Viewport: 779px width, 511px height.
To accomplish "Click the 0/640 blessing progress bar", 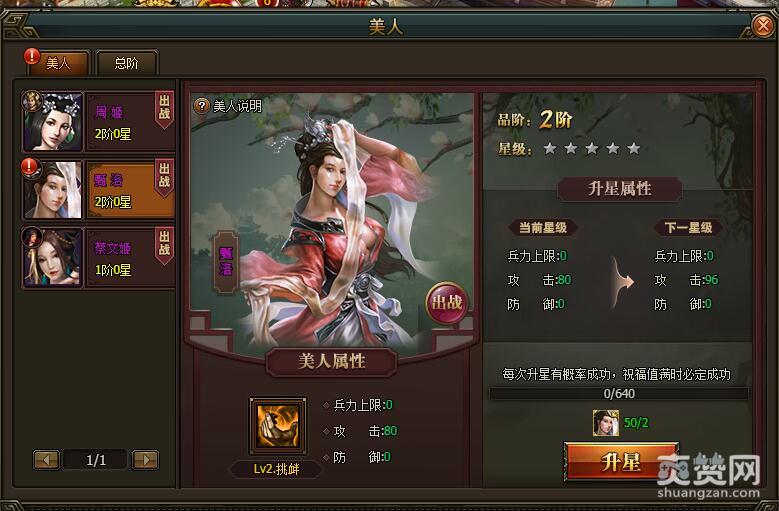I will pos(619,394).
